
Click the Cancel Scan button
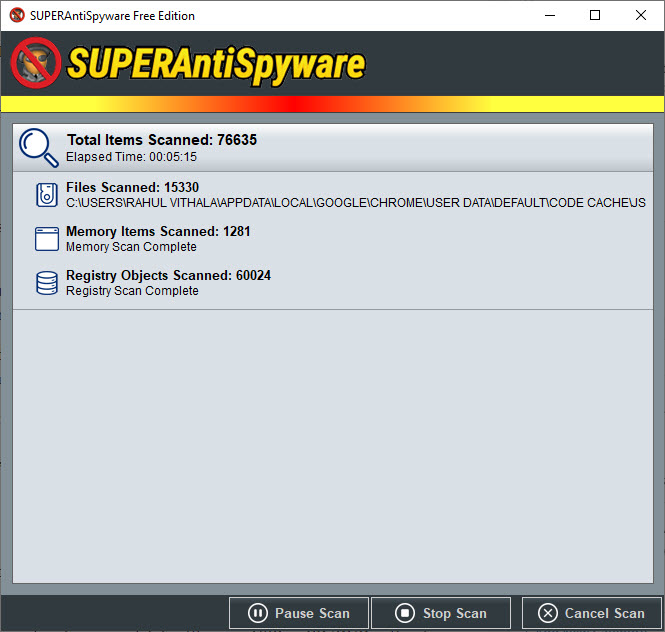(592, 613)
